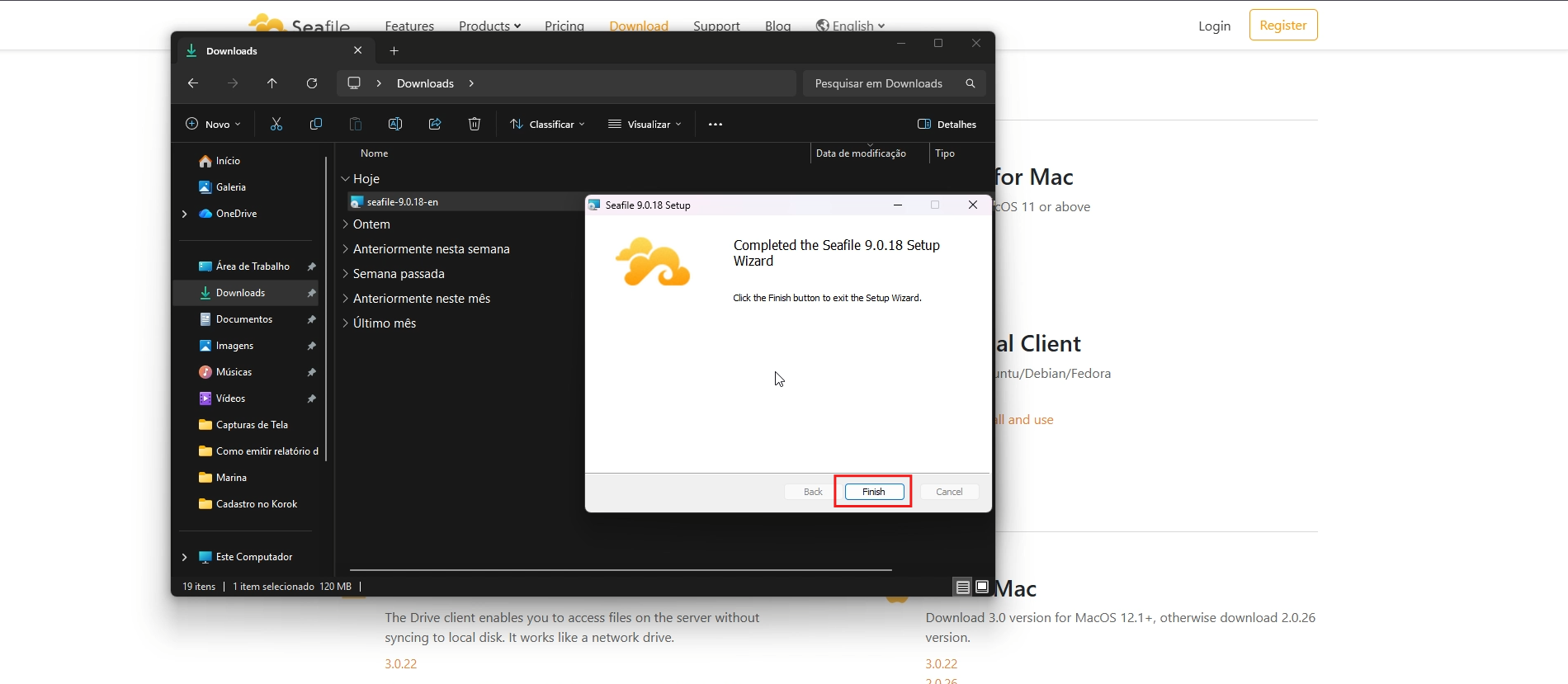Expand the Último mês group
Viewport: 1568px width, 684px height.
(346, 323)
